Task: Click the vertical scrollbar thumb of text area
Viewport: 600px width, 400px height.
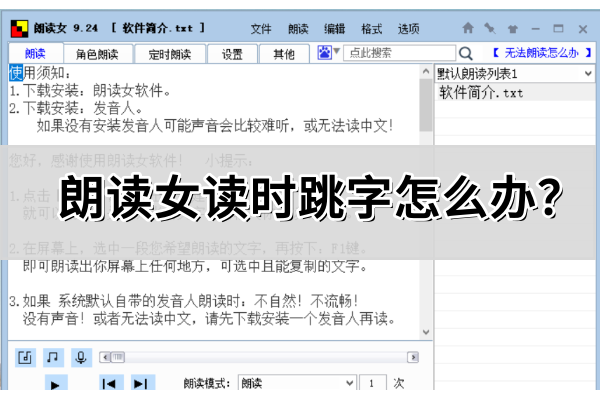Action: [426, 105]
